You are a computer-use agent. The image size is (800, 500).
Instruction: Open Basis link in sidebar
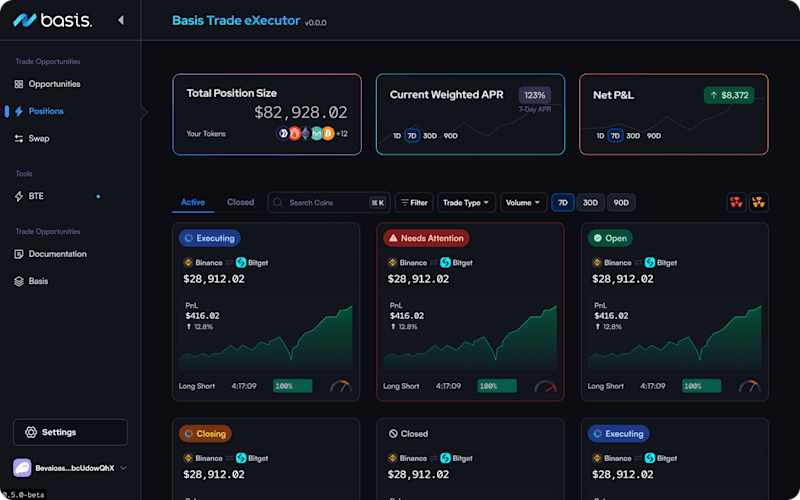pyautogui.click(x=32, y=282)
